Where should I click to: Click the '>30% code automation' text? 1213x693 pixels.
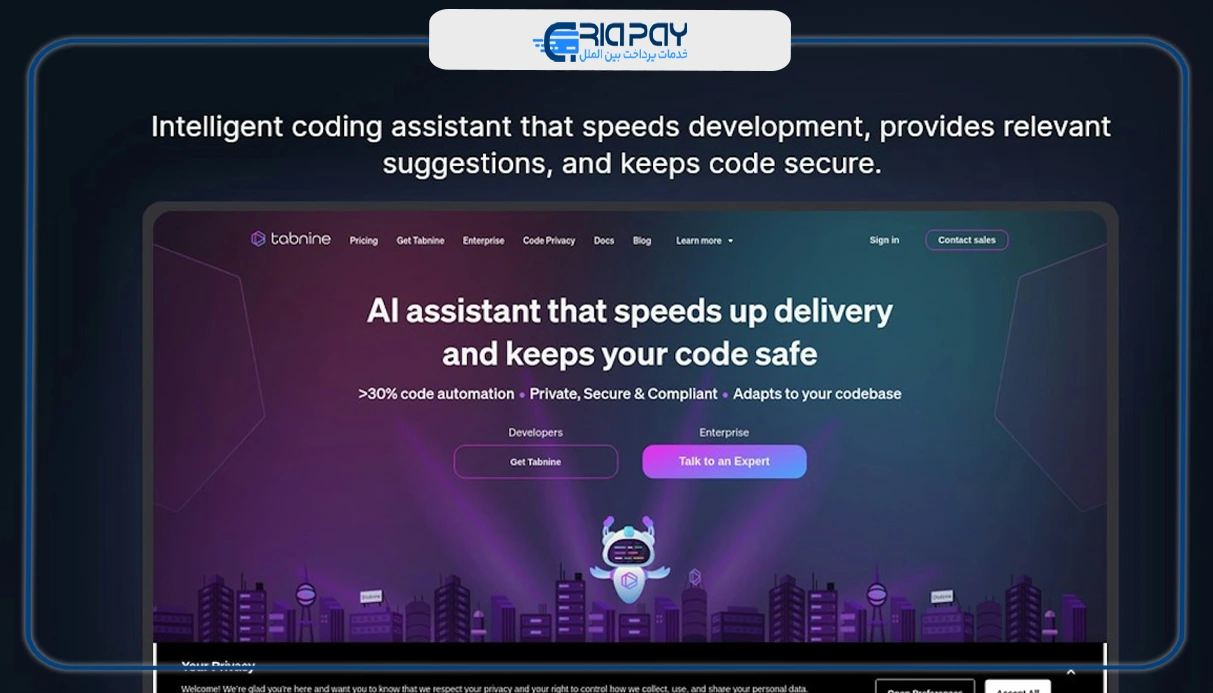[436, 394]
